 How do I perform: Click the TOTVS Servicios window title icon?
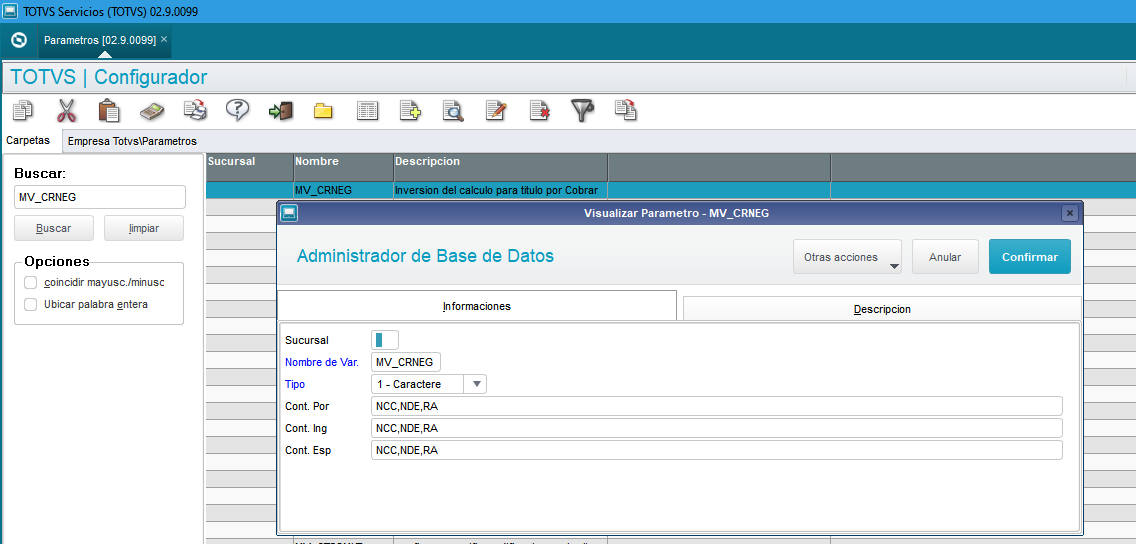[11, 12]
